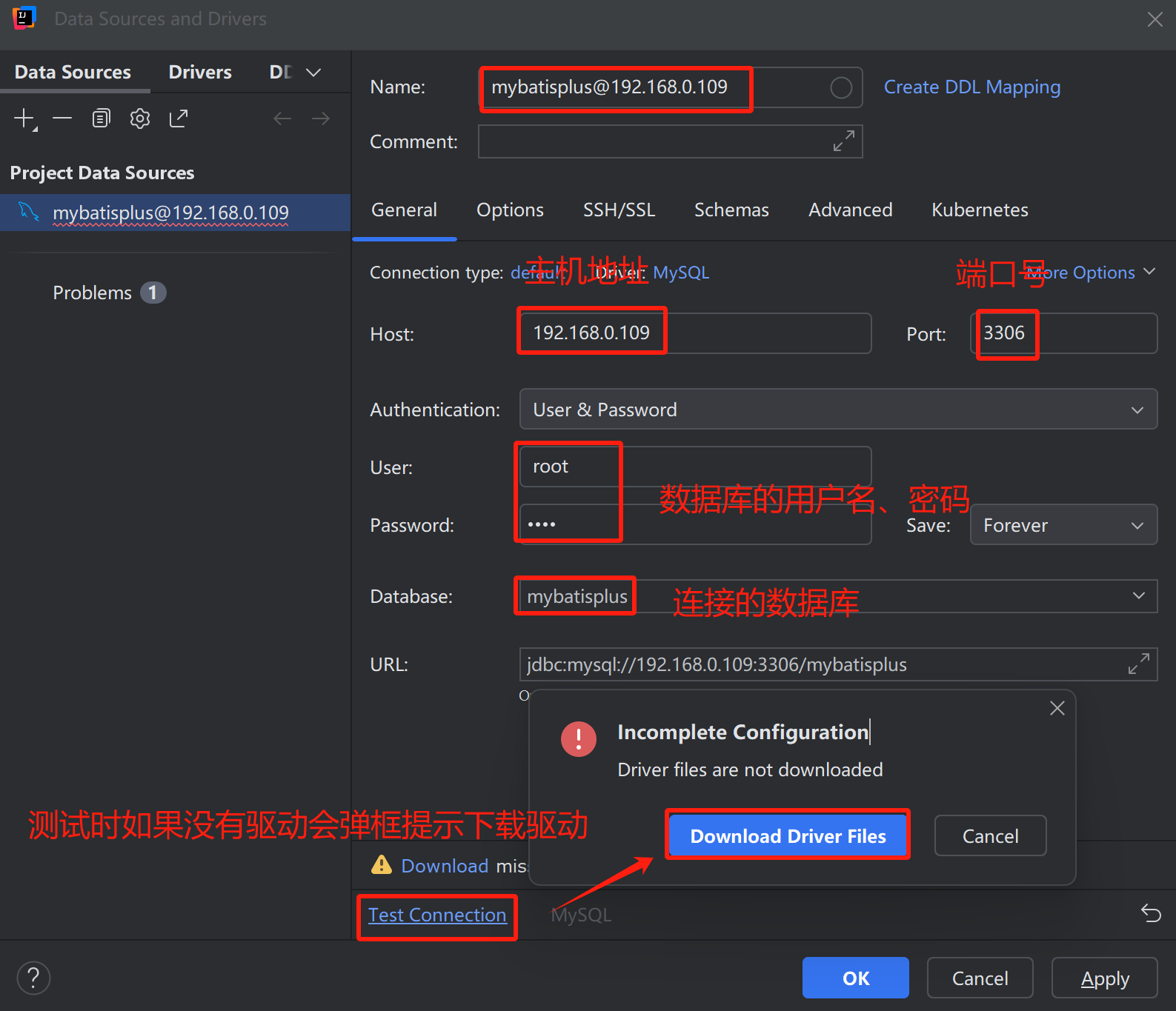Click the red error icon in popup
This screenshot has width=1176, height=1011.
(x=579, y=739)
